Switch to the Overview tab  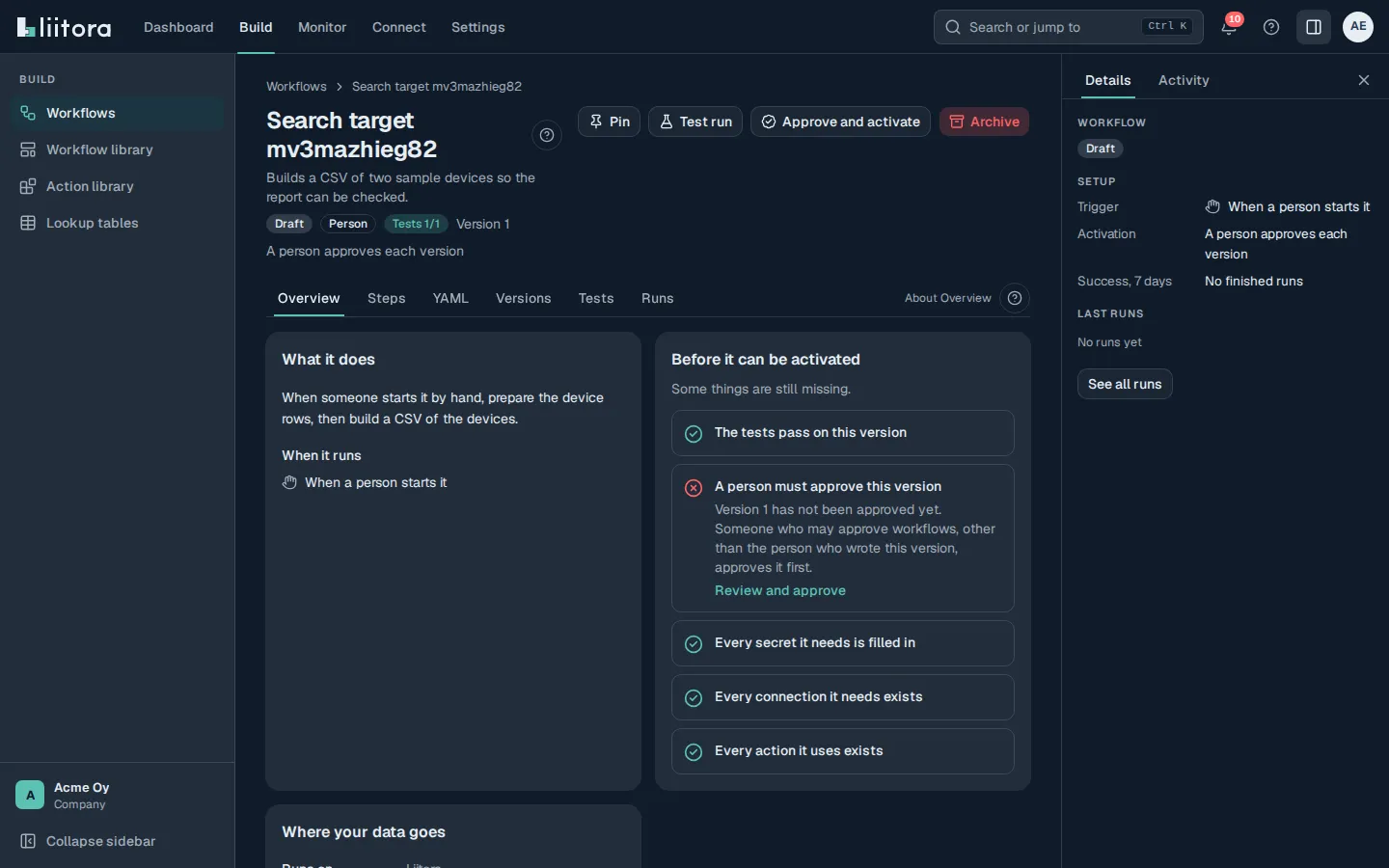(309, 298)
